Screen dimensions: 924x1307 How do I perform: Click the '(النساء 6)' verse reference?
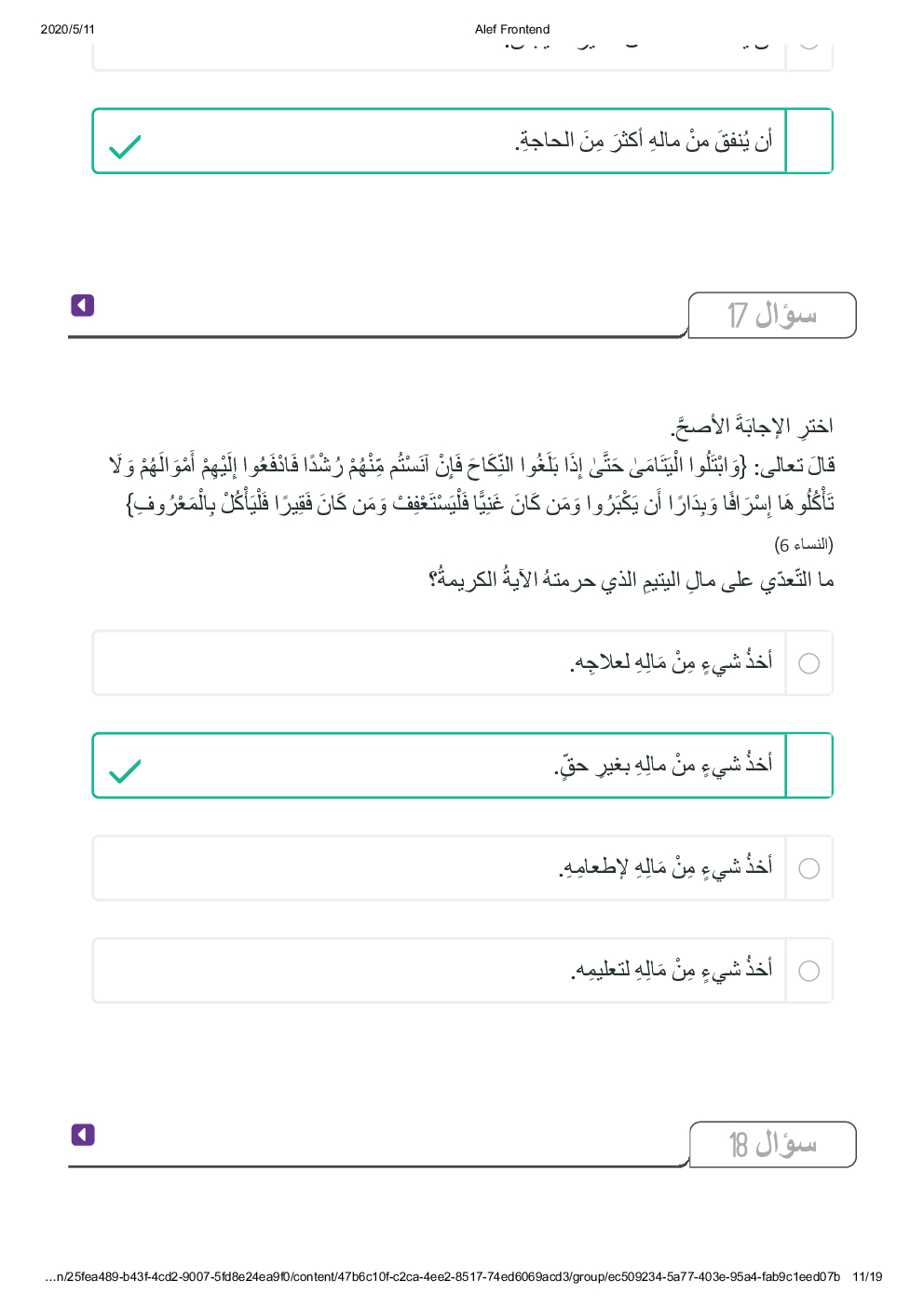[803, 544]
